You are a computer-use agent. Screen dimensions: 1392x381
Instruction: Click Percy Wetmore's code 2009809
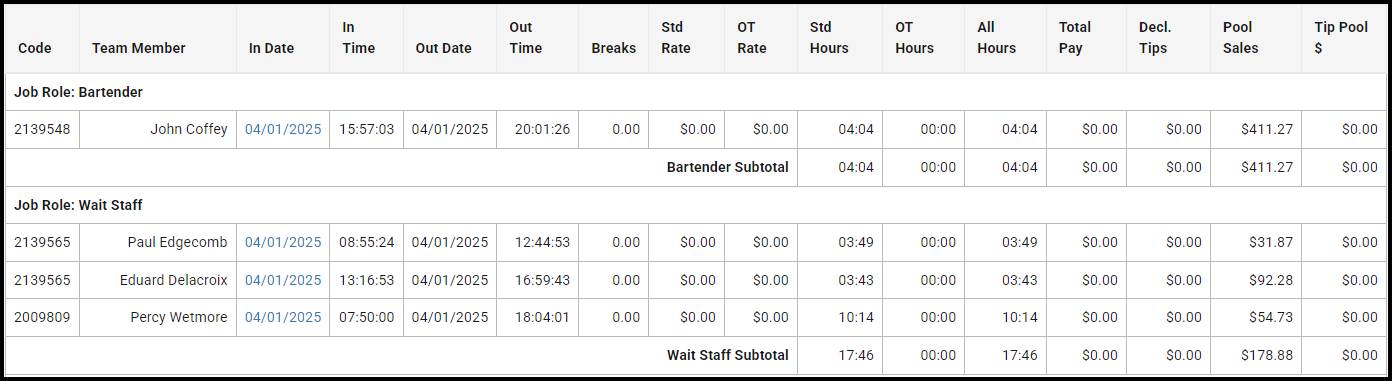[42, 317]
